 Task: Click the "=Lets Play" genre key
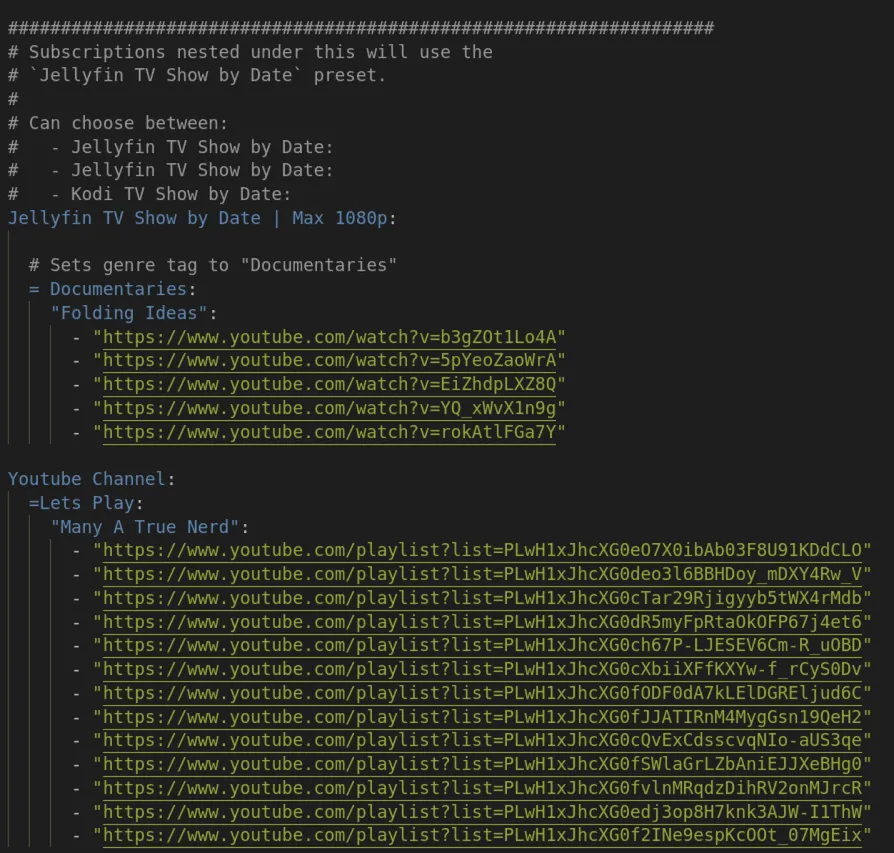[x=82, y=503]
